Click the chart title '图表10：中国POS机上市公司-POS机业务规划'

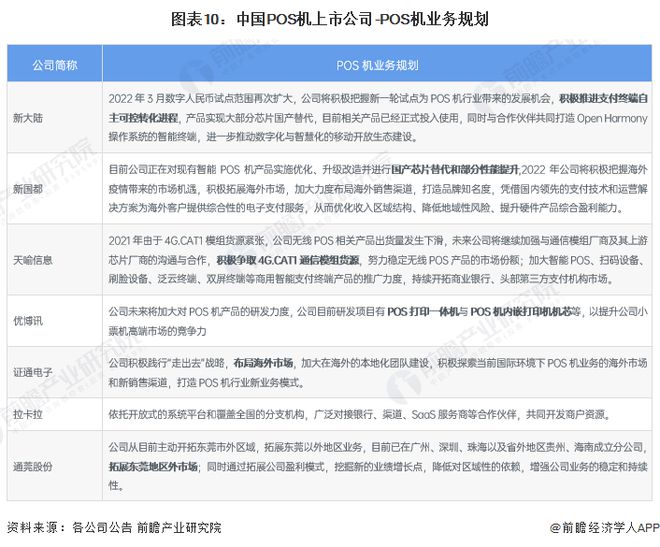(330, 19)
